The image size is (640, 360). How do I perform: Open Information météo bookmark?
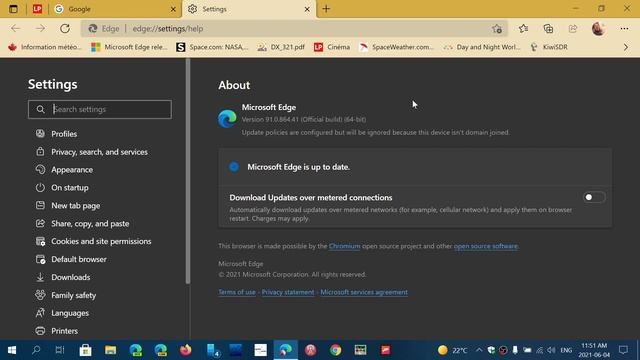coord(45,47)
